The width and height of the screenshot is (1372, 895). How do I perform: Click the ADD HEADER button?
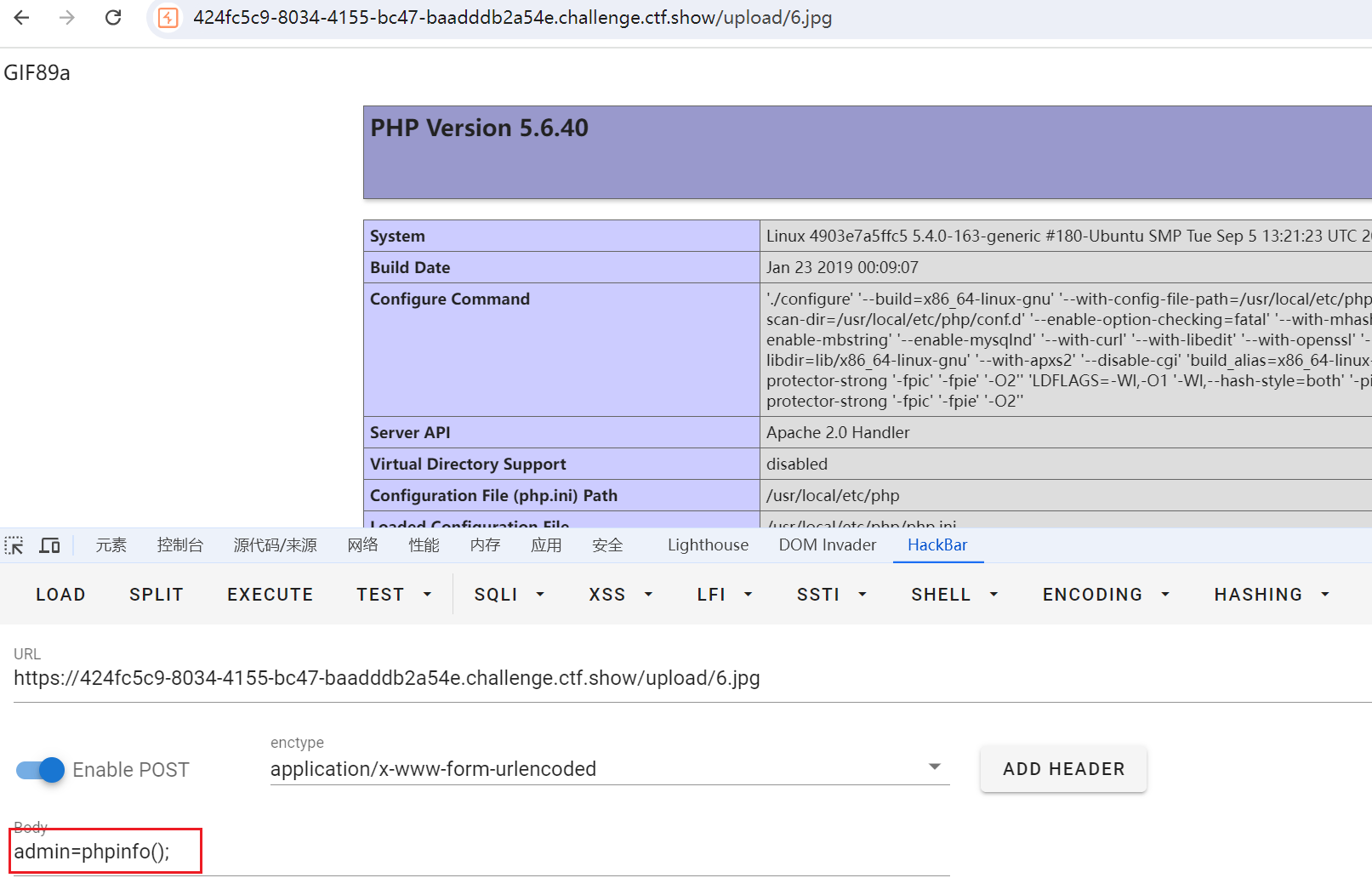1063,769
